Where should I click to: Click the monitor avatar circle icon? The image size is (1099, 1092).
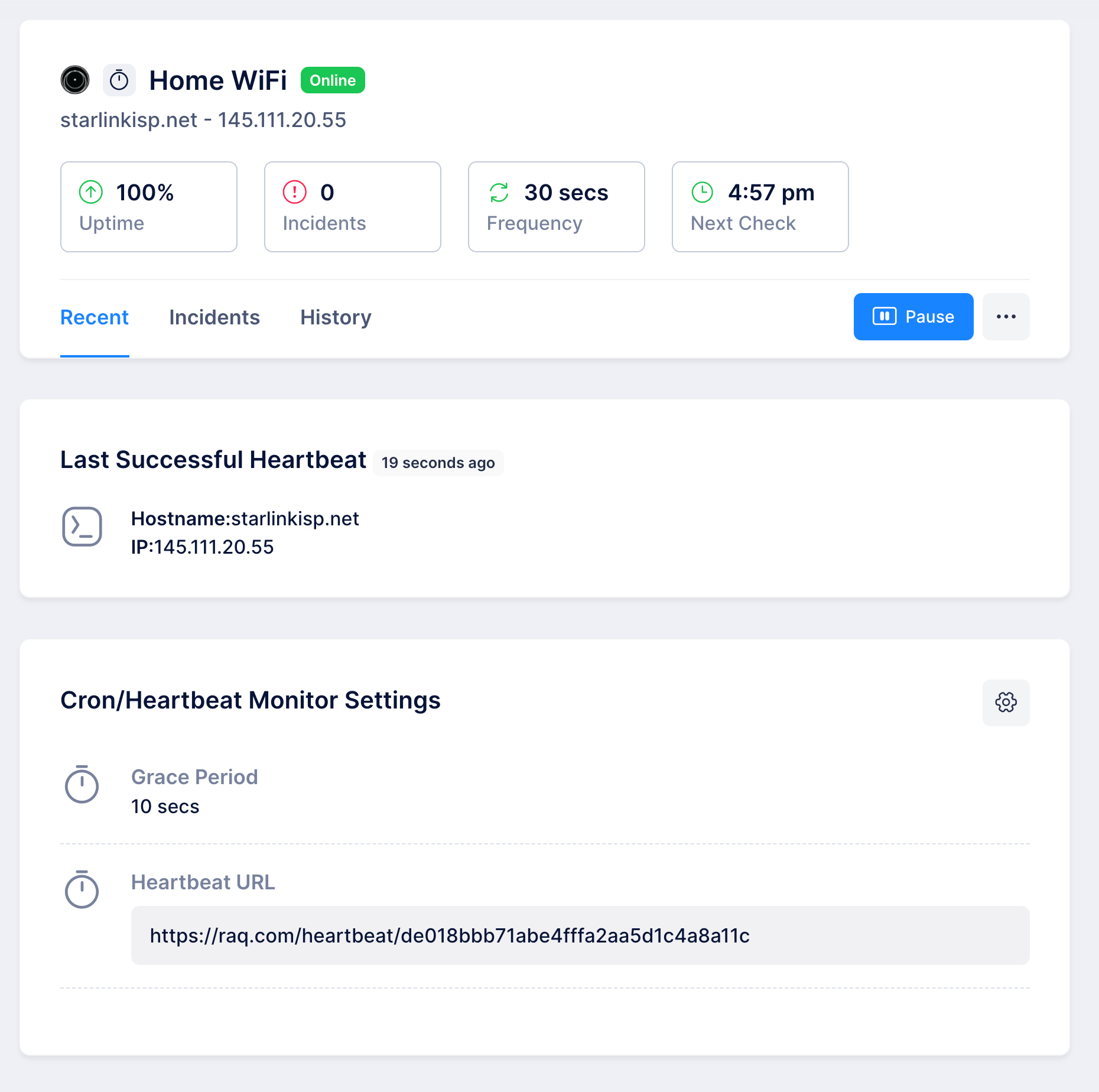pyautogui.click(x=74, y=79)
